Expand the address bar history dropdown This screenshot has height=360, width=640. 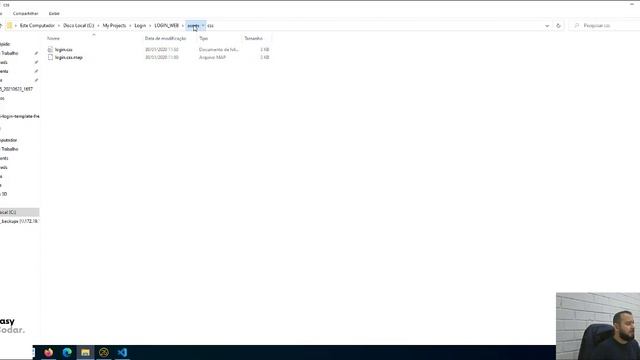[547, 26]
